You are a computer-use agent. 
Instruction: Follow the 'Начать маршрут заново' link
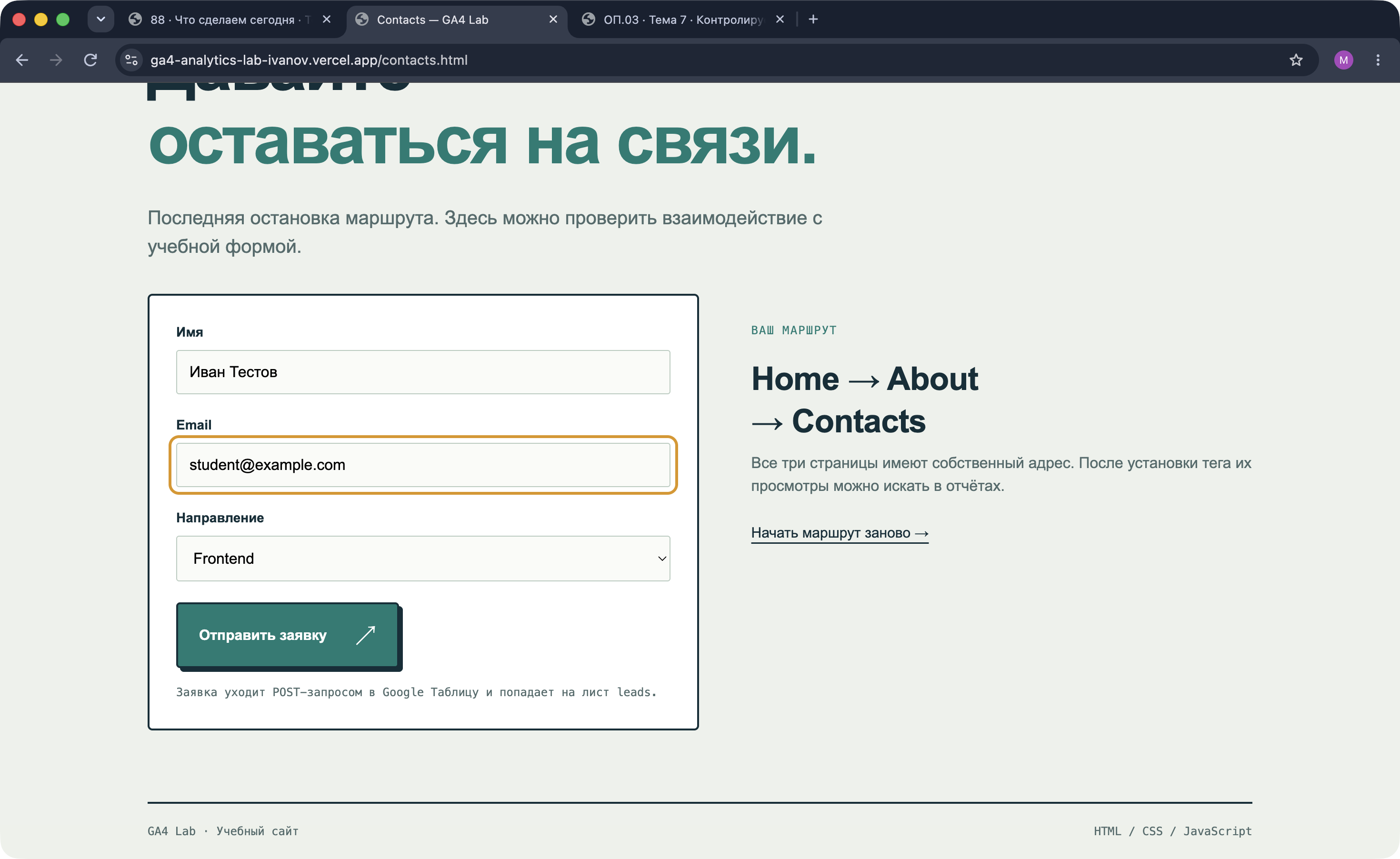(840, 533)
